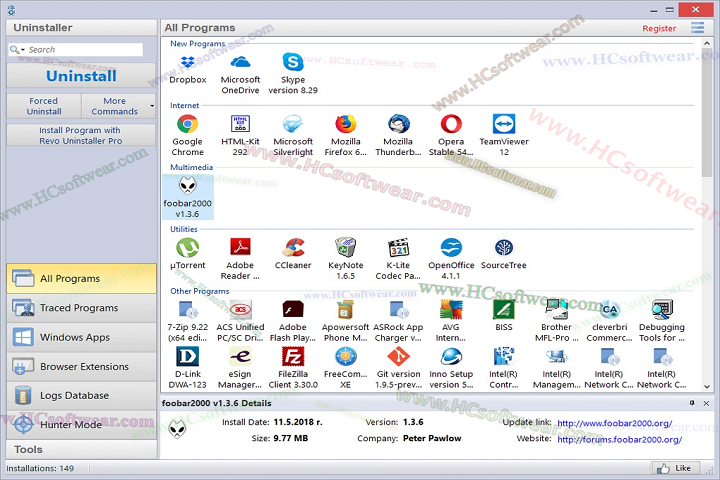Select Google Chrome program icon
This screenshot has width=720, height=480.
click(187, 124)
